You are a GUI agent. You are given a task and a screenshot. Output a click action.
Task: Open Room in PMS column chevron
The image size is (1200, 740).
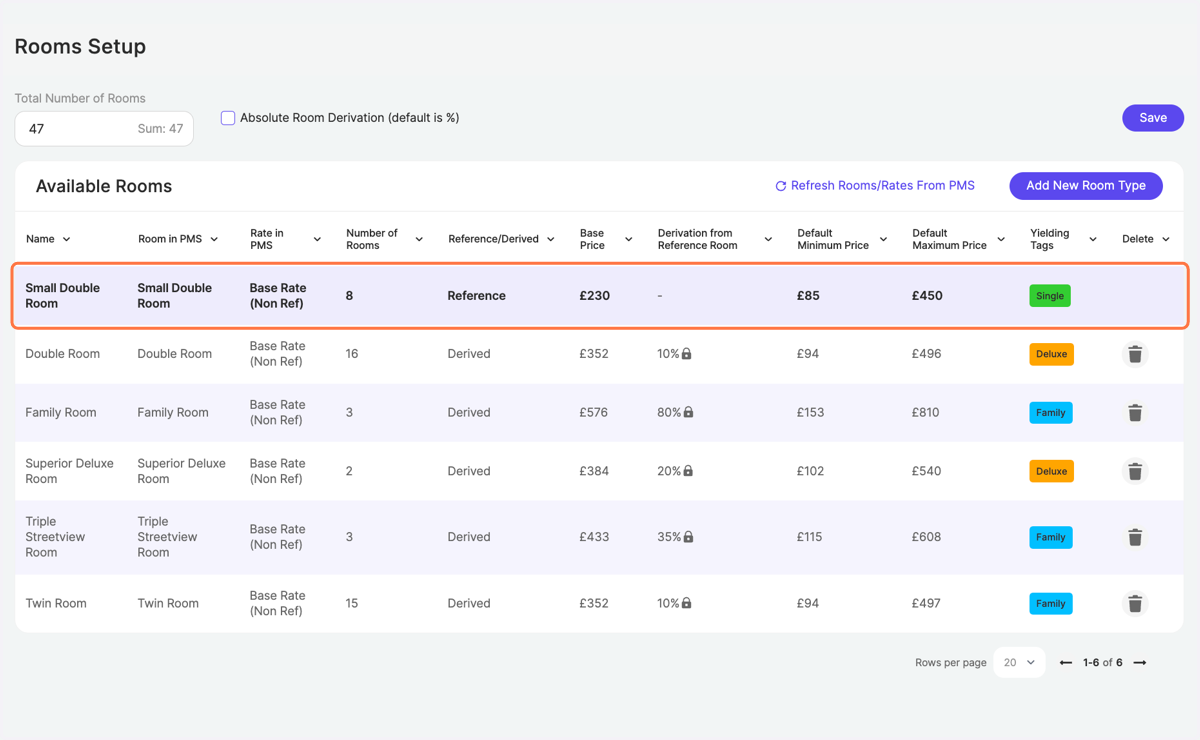tap(214, 239)
